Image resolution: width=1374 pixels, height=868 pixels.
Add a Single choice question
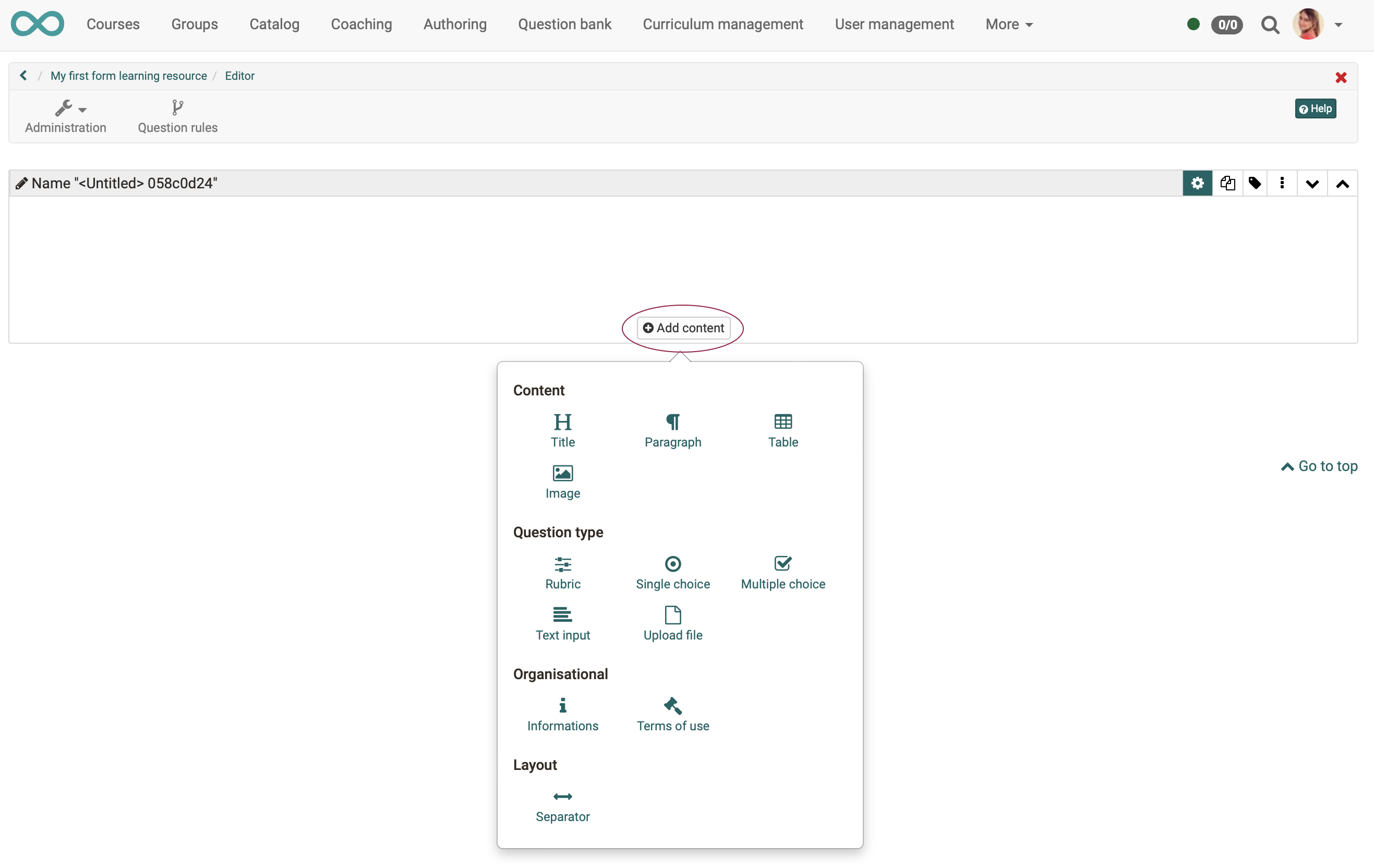point(672,572)
